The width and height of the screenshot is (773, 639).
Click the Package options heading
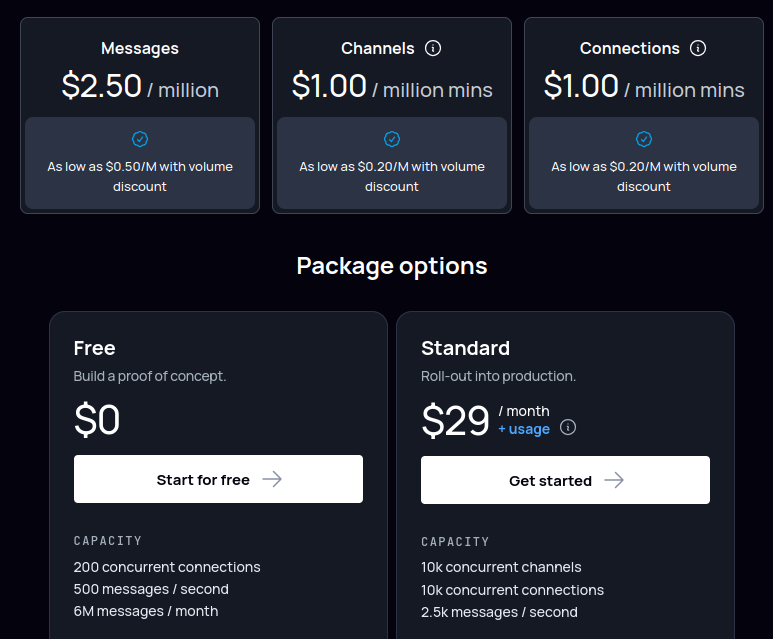tap(392, 266)
